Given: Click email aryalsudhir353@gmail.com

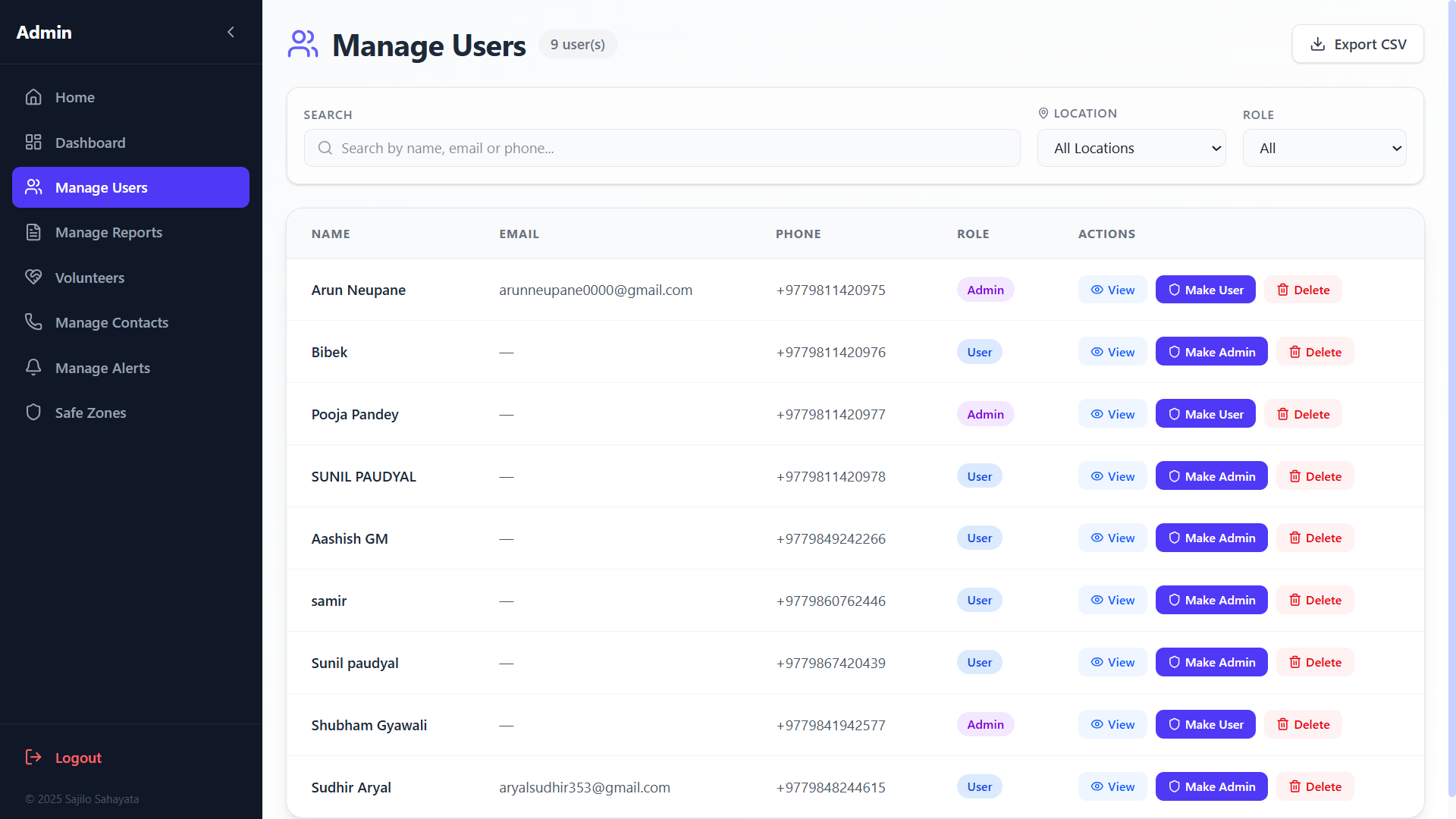Looking at the screenshot, I should point(584,787).
